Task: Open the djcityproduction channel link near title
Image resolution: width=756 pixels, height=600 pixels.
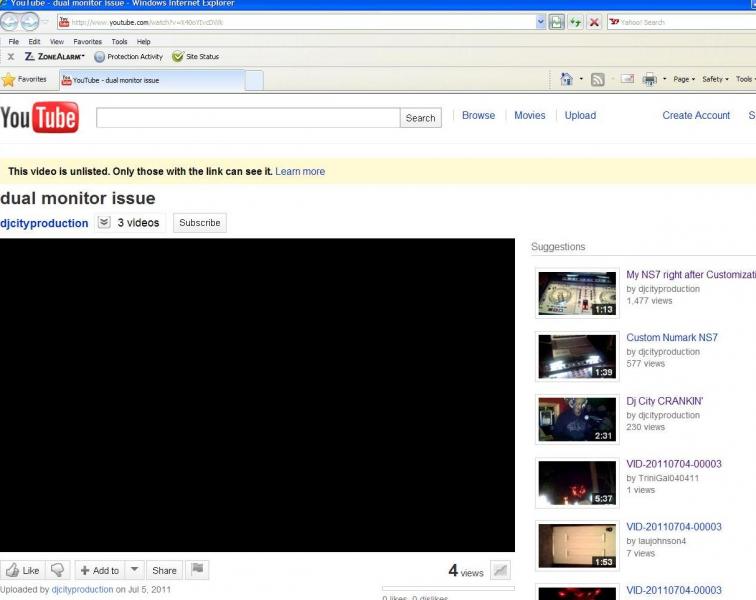Action: click(x=44, y=223)
